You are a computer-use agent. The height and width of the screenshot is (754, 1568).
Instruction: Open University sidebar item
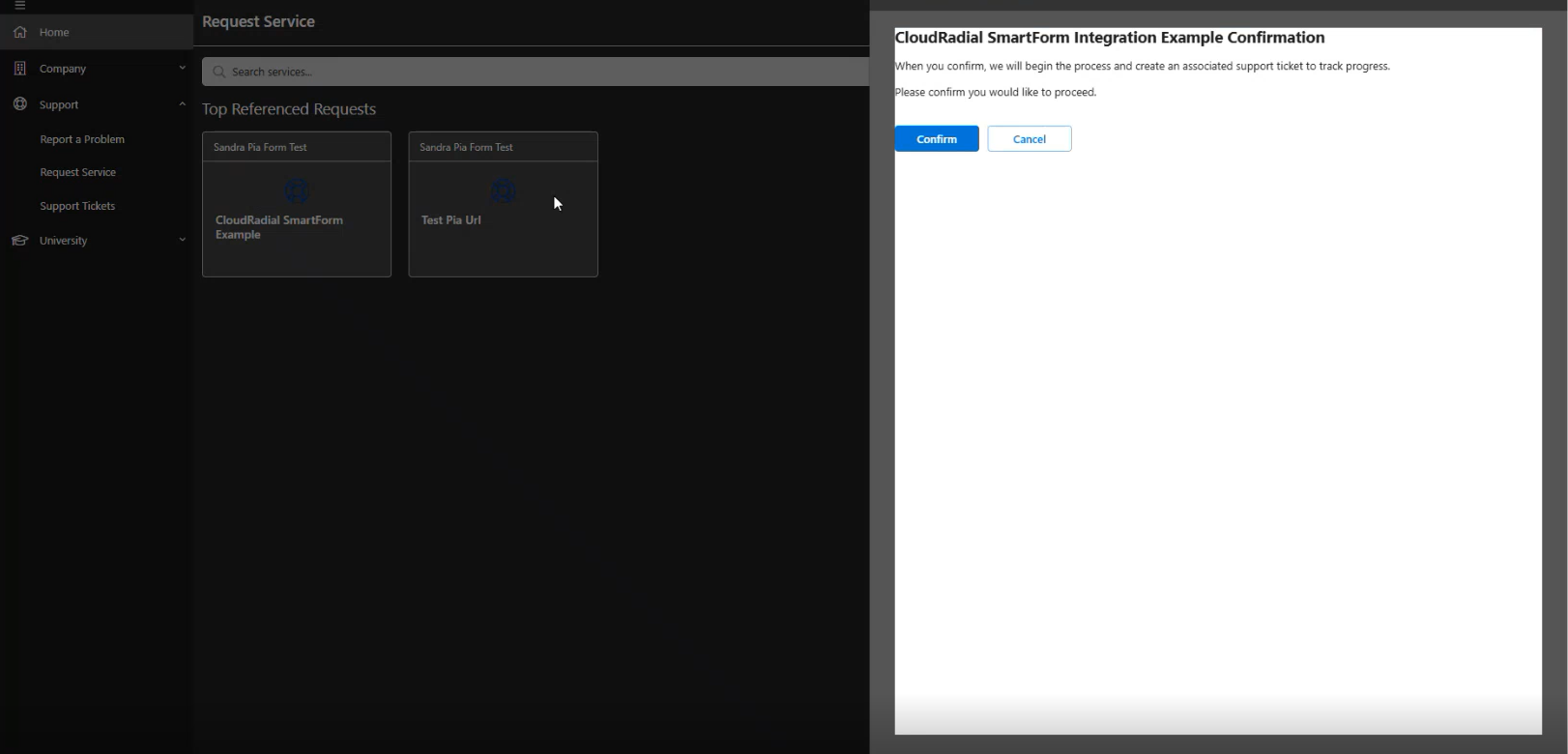coord(97,241)
